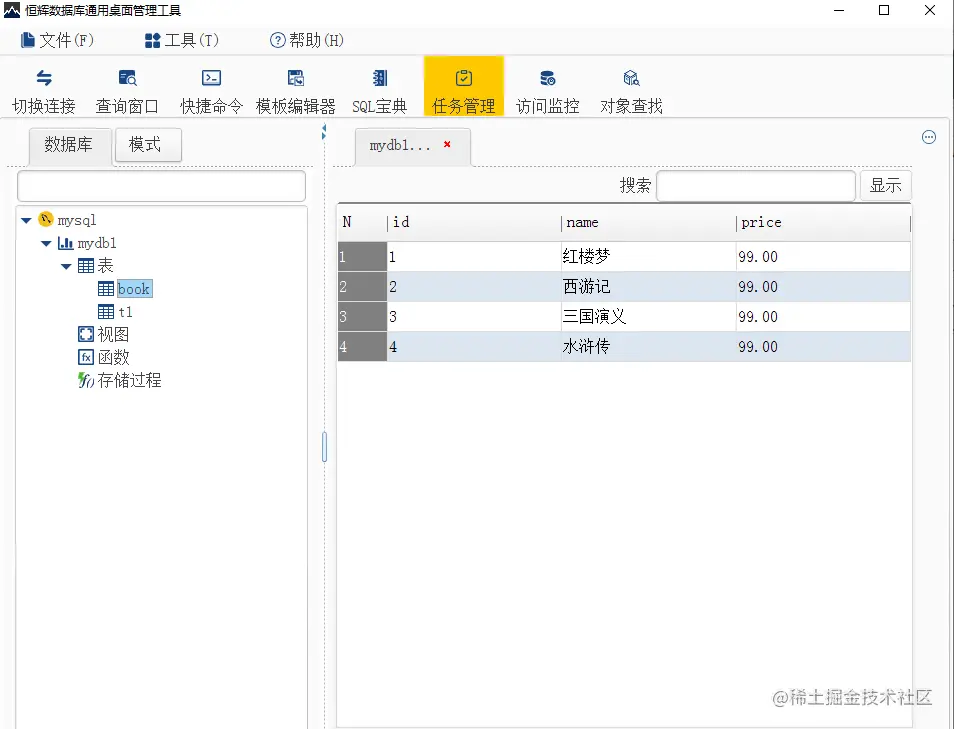Launch the 快捷命令 quick command tool
The width and height of the screenshot is (954, 729).
point(211,91)
